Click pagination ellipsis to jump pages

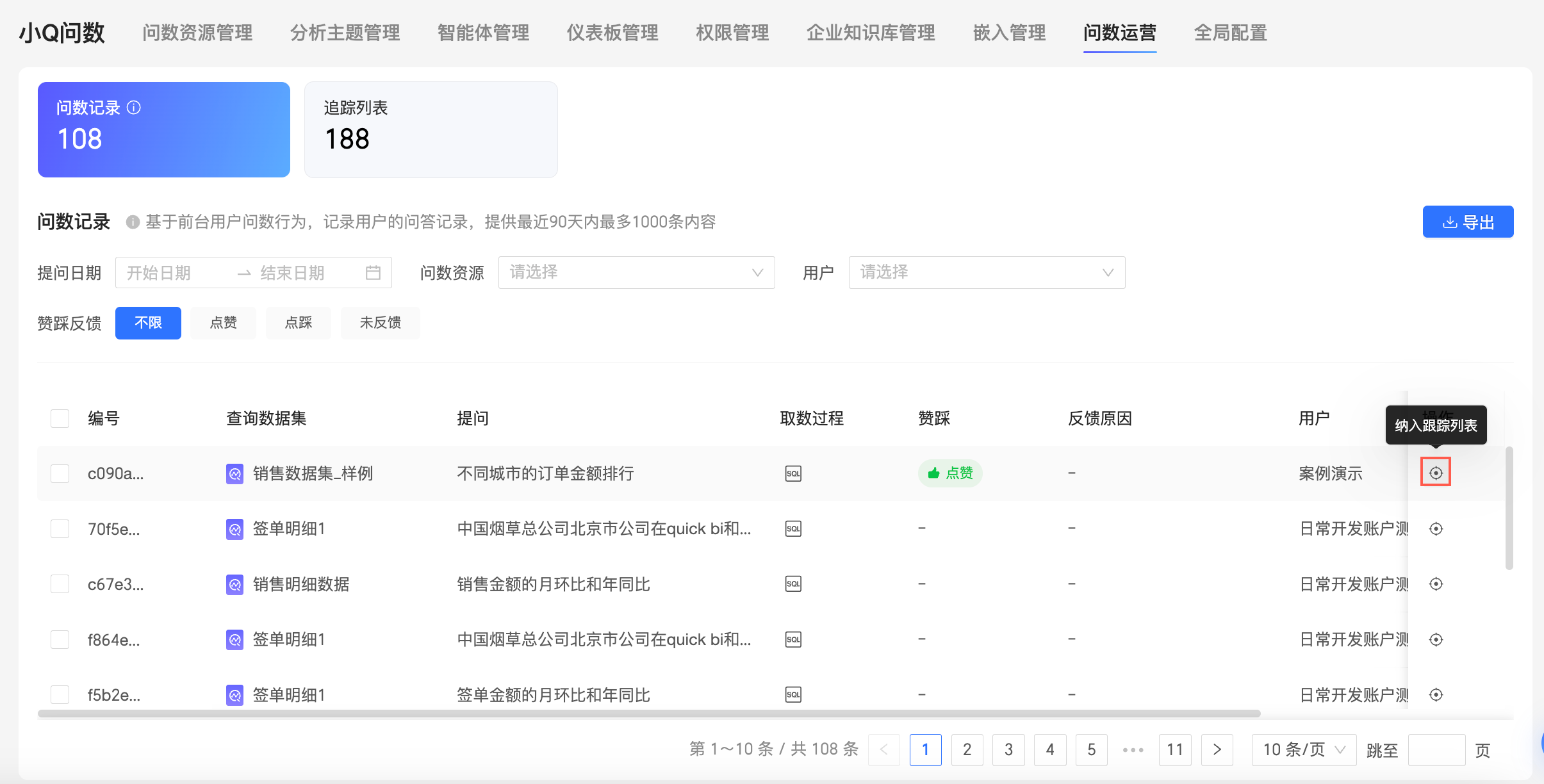coord(1133,749)
